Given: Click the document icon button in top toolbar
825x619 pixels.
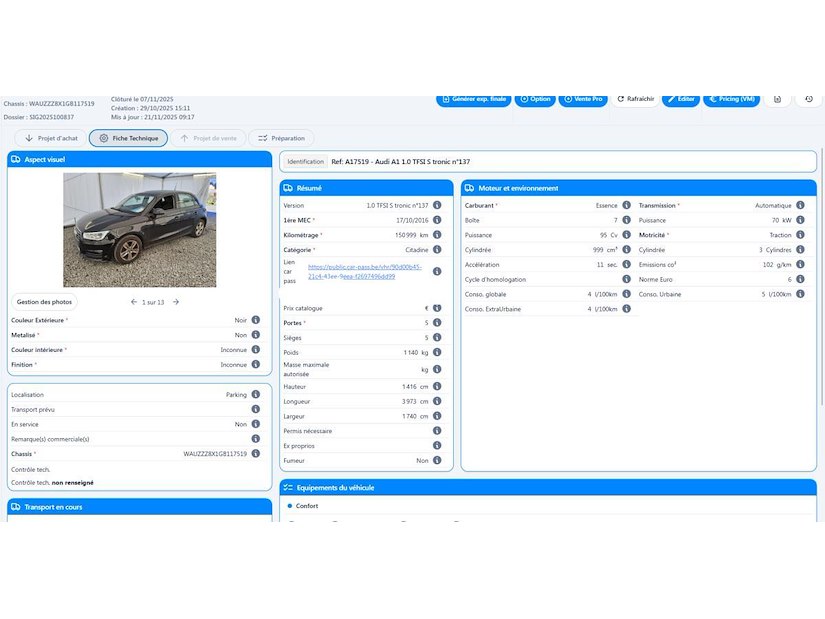Looking at the screenshot, I should 777,99.
